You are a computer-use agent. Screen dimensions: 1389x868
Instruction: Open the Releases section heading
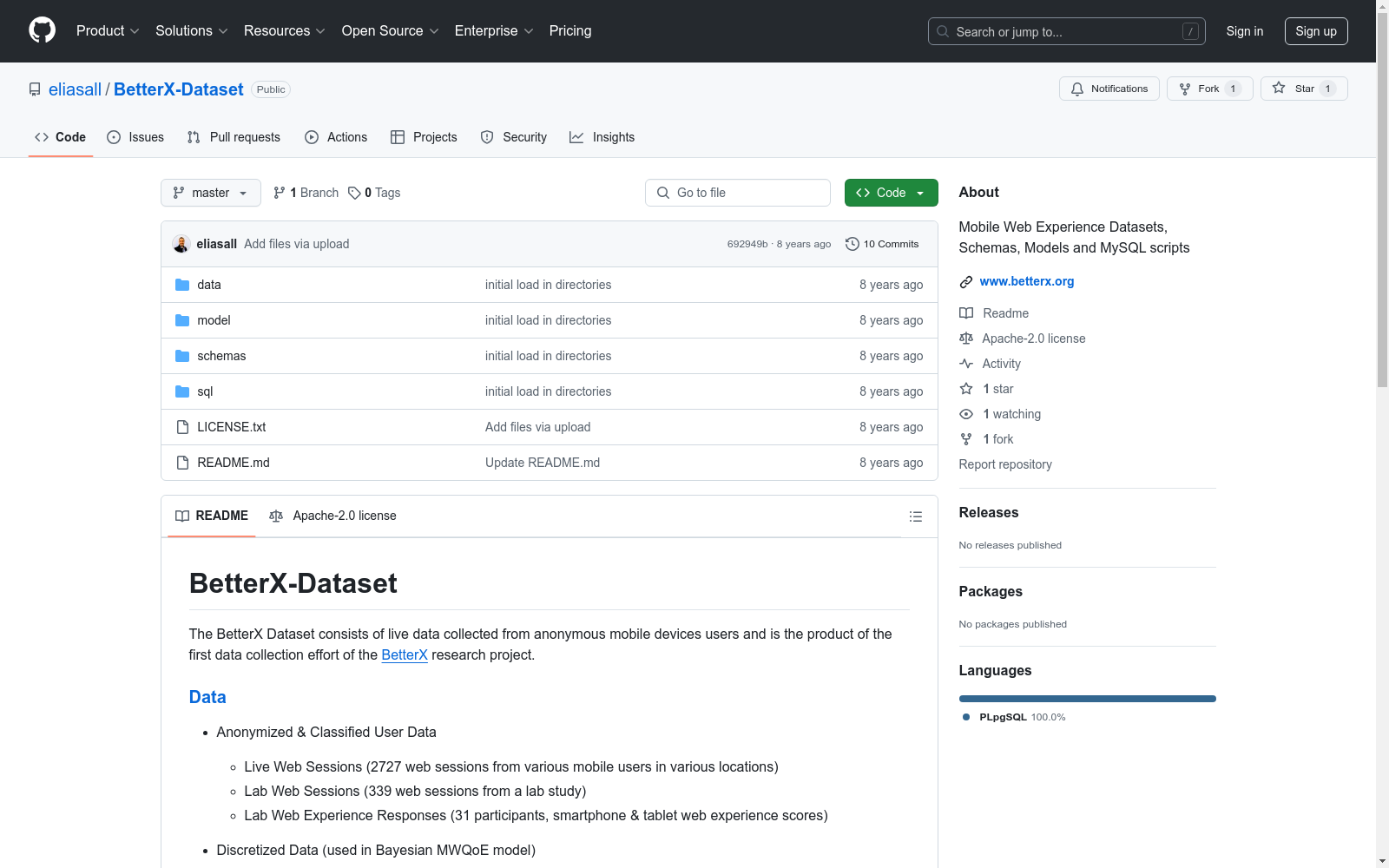coord(989,512)
